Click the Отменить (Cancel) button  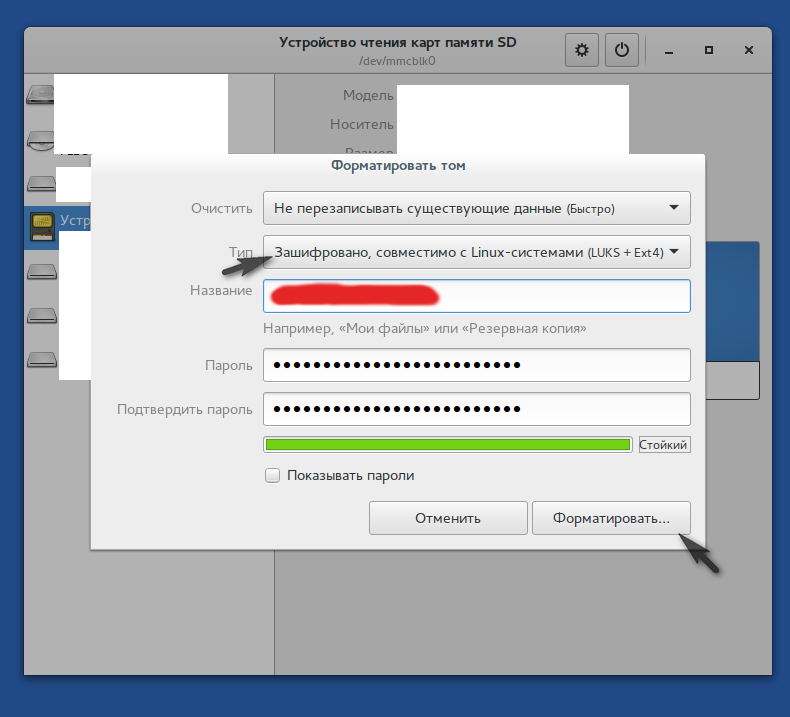point(448,518)
